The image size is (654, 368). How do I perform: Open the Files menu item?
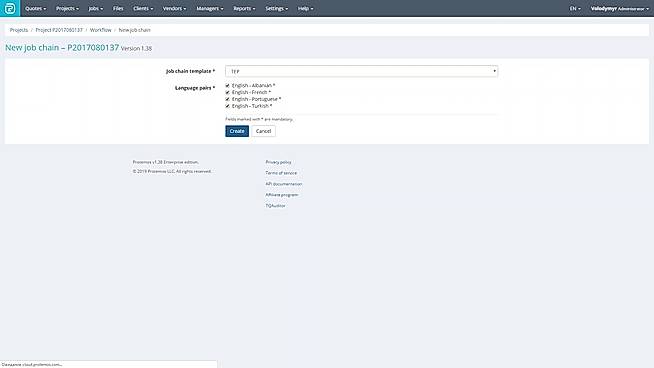click(x=118, y=8)
